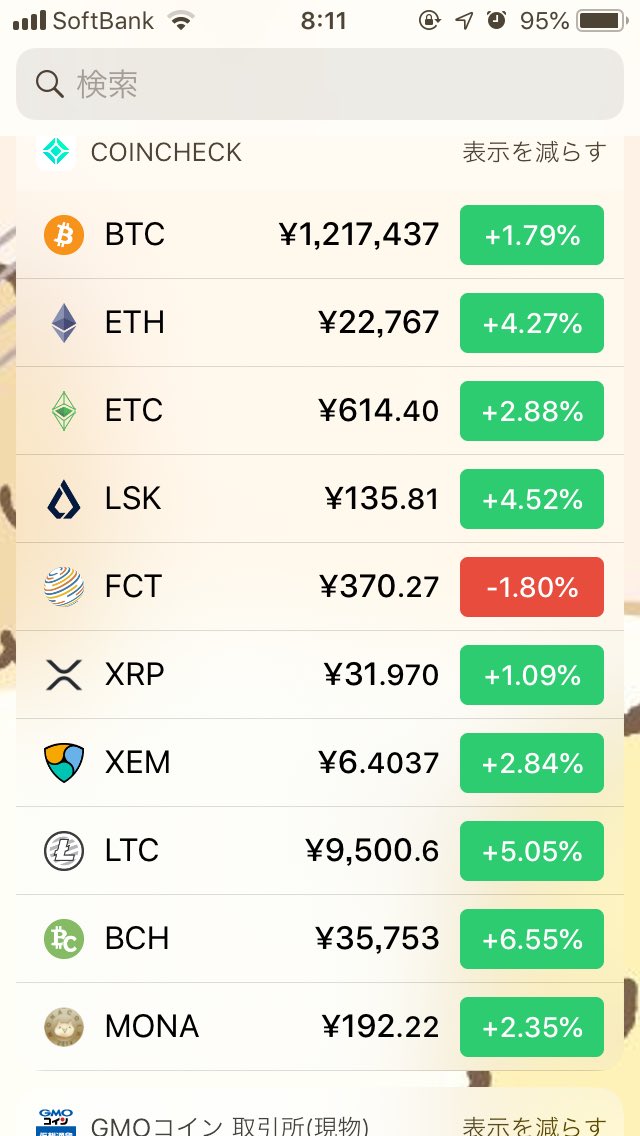The width and height of the screenshot is (640, 1136).
Task: Tap the Monacoin MONA icon
Action: click(64, 1027)
